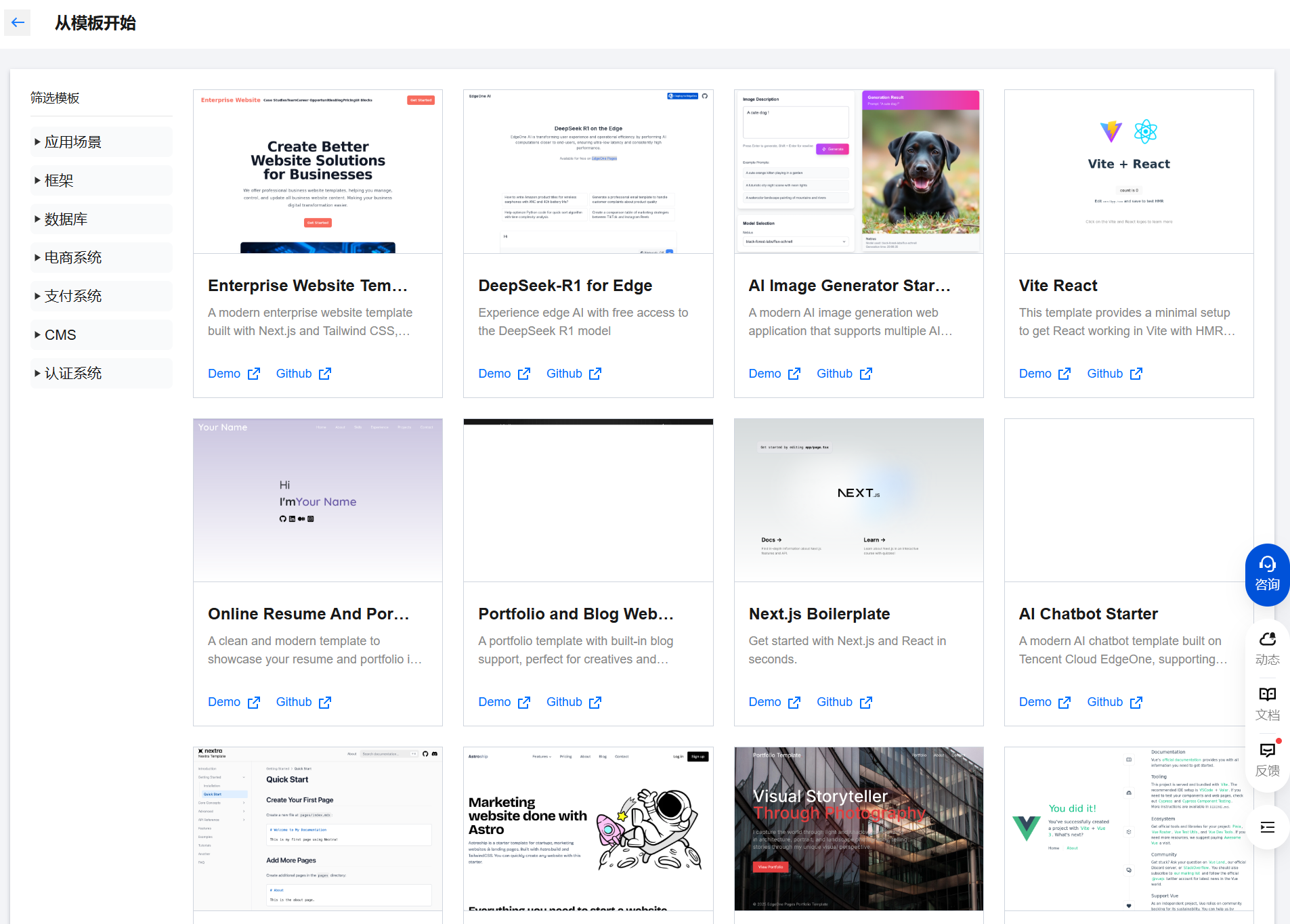Click external-link icon beside AI Image Generator Github

tap(866, 374)
